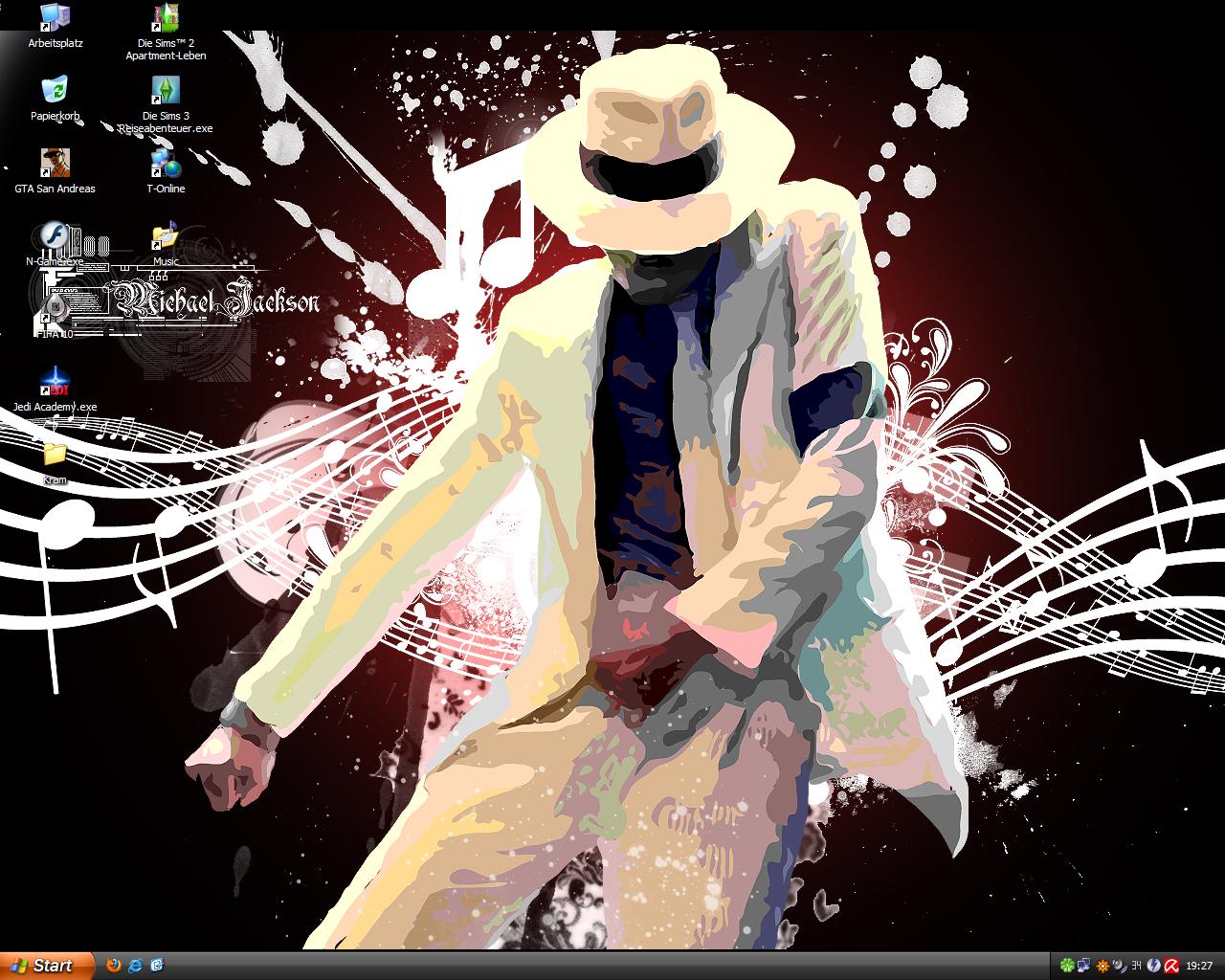The image size is (1225, 980).
Task: Open the Start menu
Action: point(48,965)
